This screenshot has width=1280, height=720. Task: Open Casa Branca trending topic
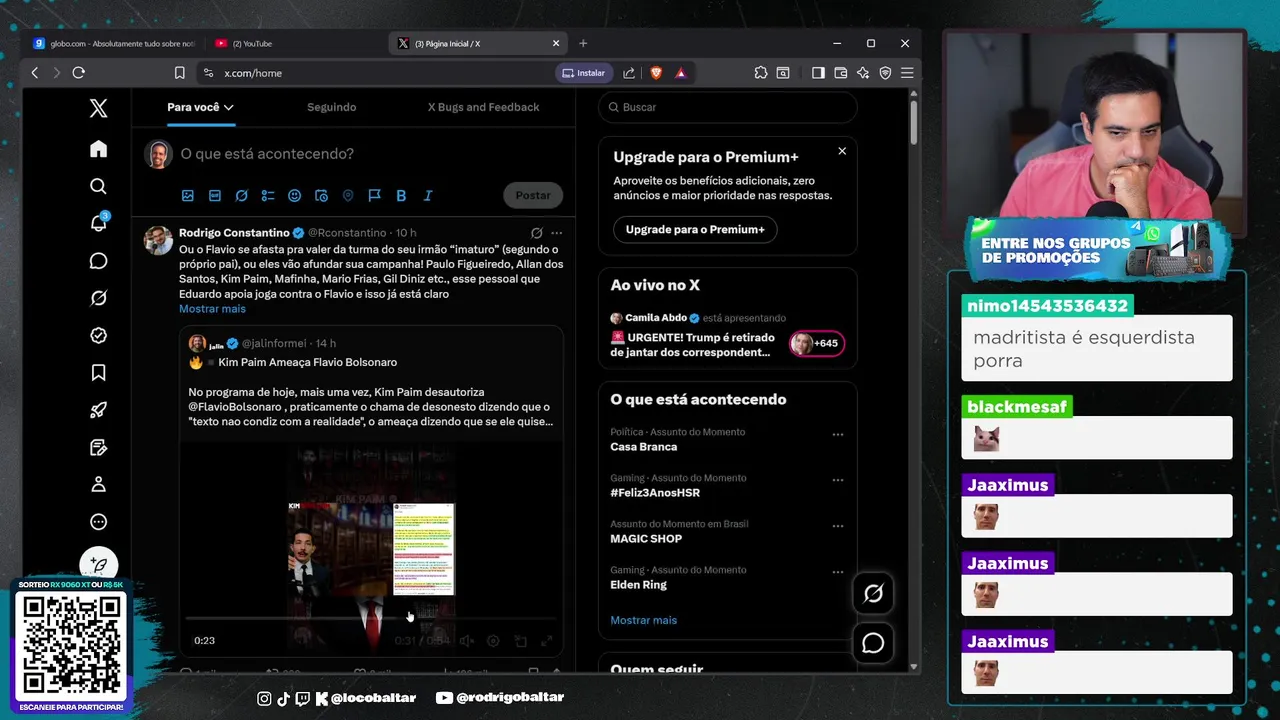643,447
